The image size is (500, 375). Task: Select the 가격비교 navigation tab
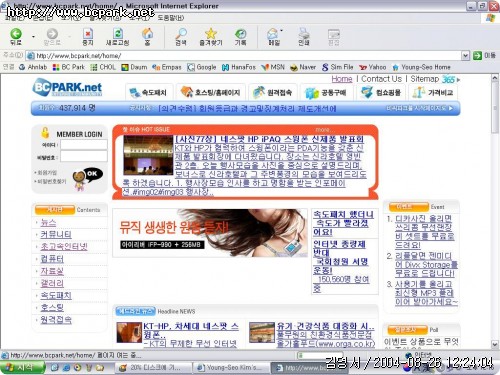tap(433, 92)
